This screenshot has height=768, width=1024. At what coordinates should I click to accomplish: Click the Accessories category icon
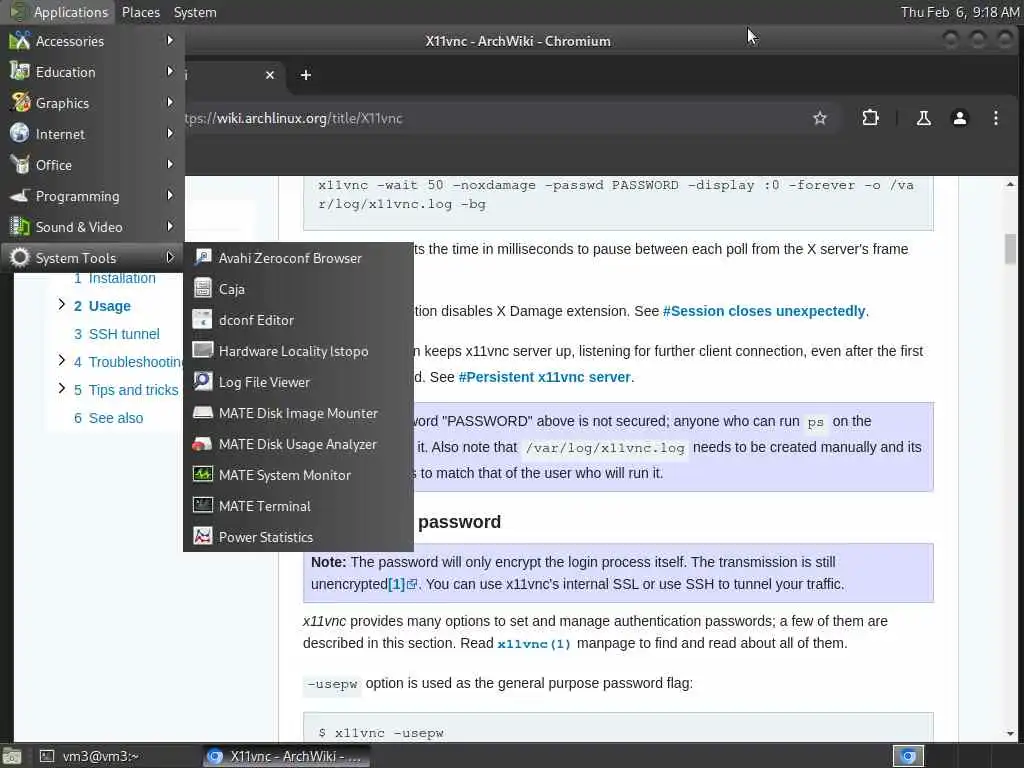(x=20, y=40)
